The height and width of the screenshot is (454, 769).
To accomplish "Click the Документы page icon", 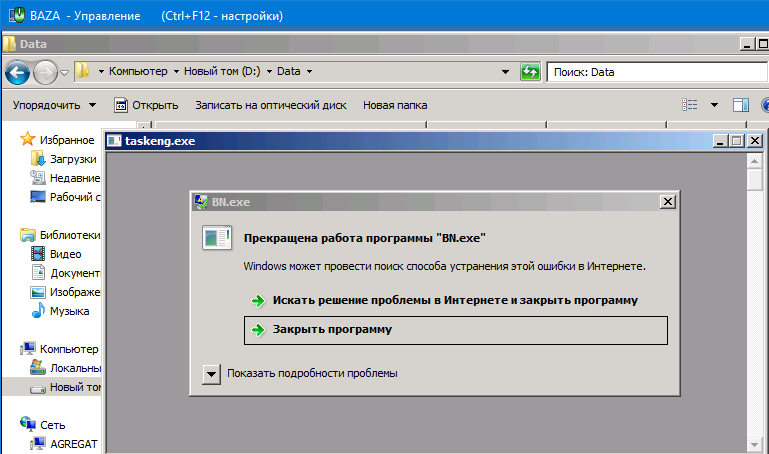I will tap(38, 273).
